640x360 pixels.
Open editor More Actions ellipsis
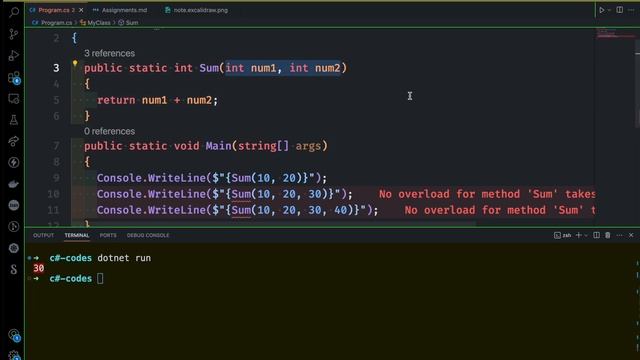[x=631, y=10]
